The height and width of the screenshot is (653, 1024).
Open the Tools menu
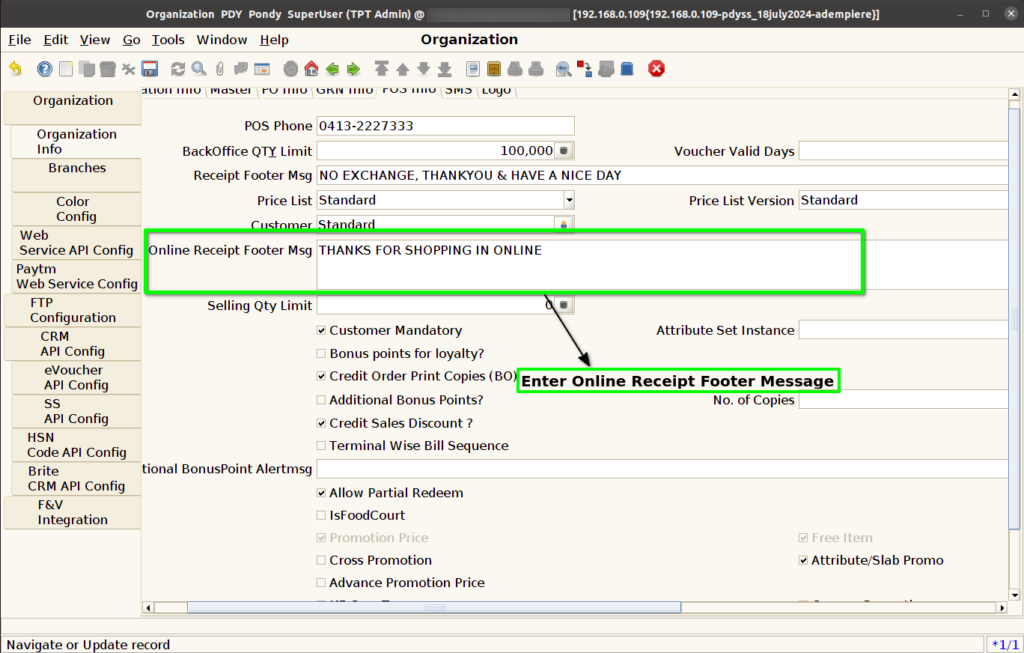pos(168,40)
